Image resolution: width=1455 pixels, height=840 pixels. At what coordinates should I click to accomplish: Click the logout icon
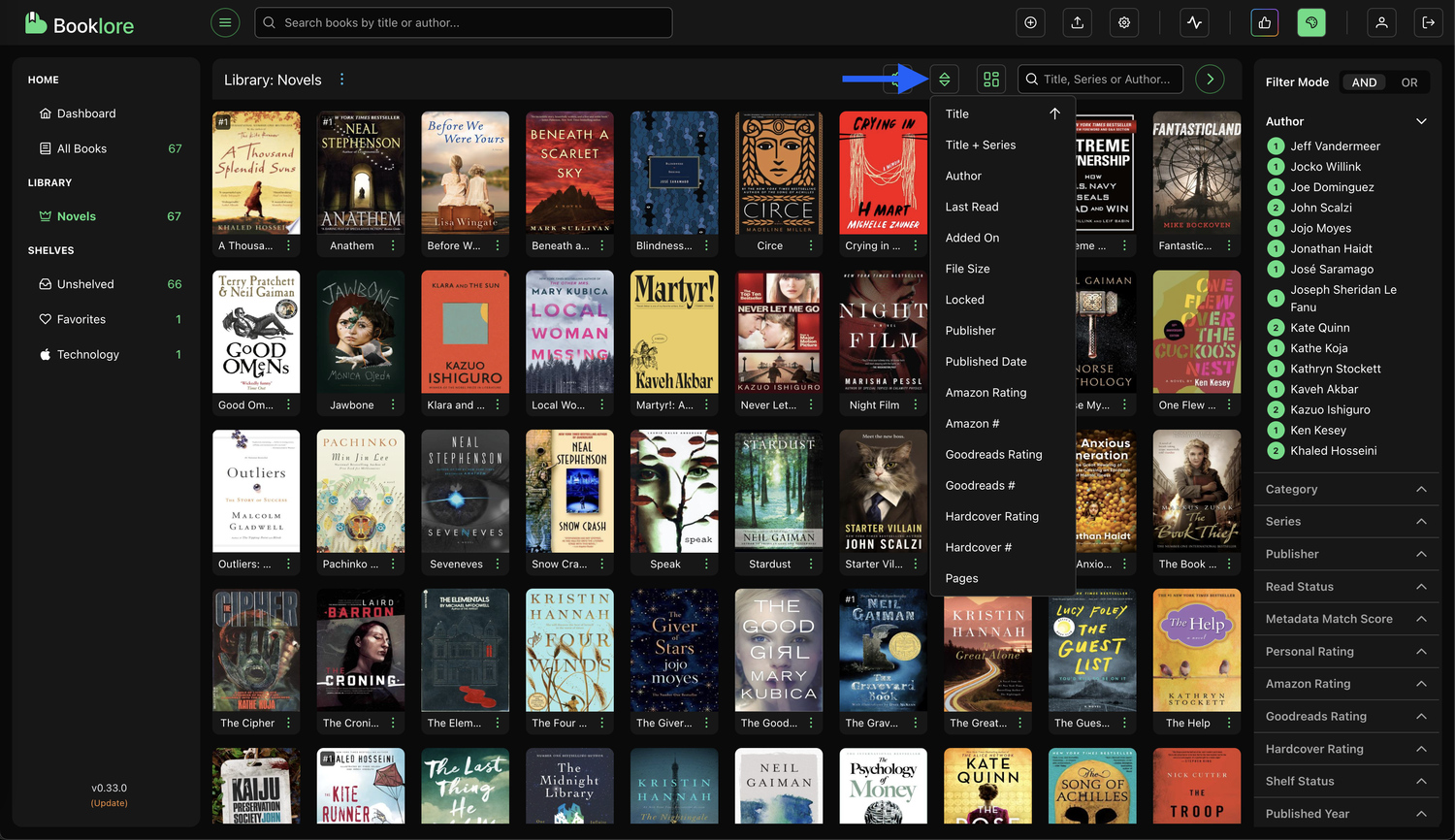point(1428,22)
